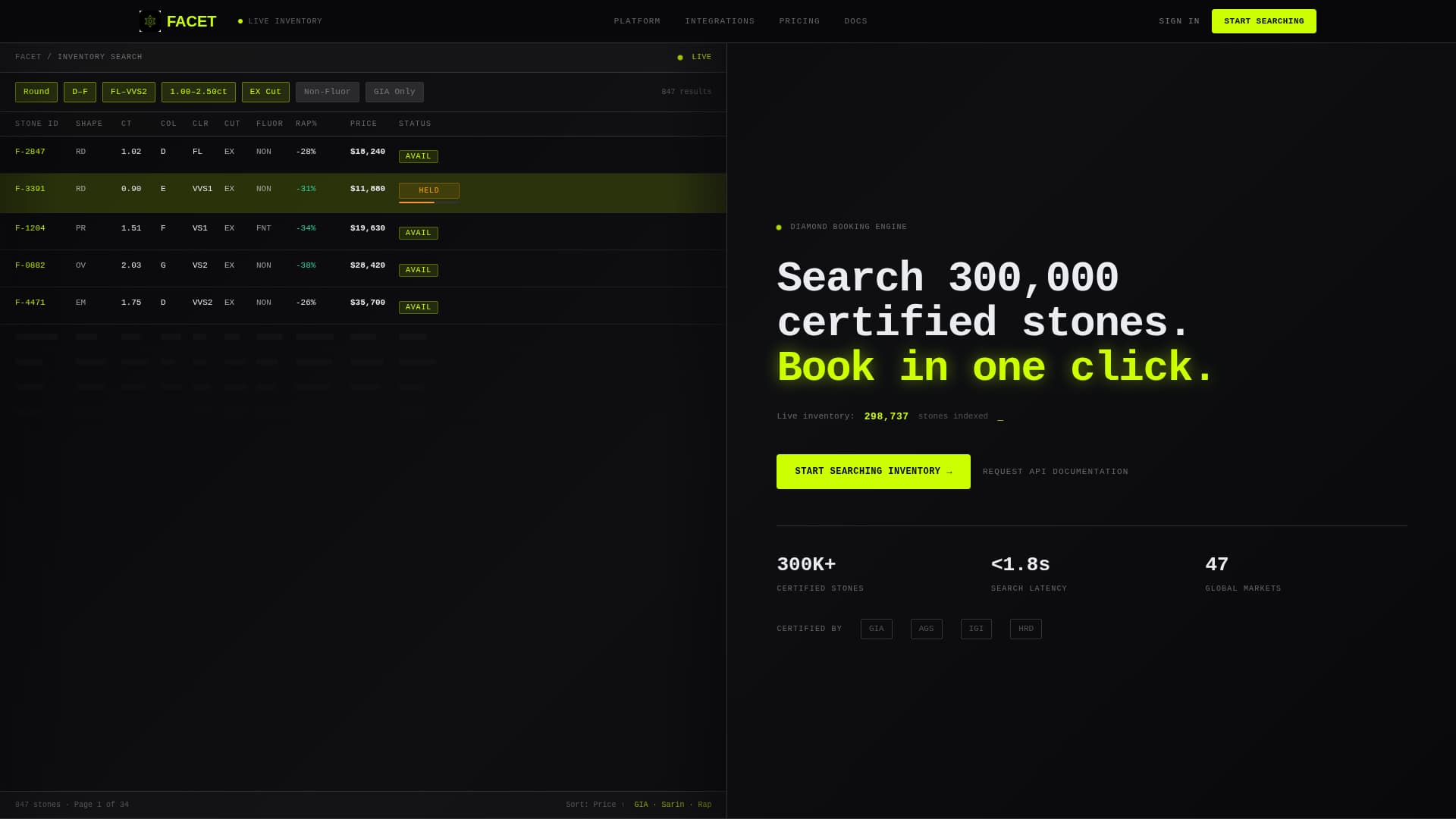Screen dimensions: 1456x819
Task: Sort by the RAP% column header
Action: (x=306, y=124)
